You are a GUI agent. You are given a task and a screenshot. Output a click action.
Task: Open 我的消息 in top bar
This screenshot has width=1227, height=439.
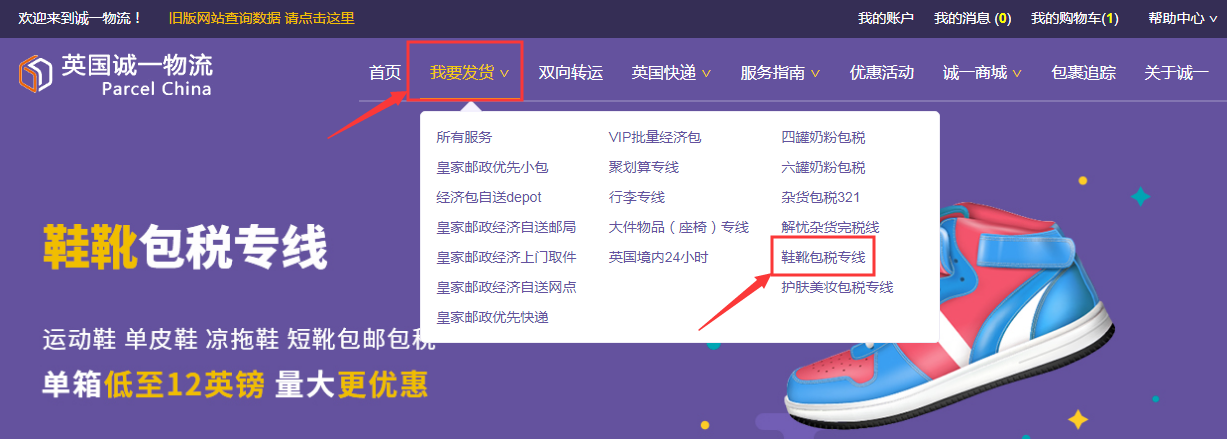click(x=972, y=18)
